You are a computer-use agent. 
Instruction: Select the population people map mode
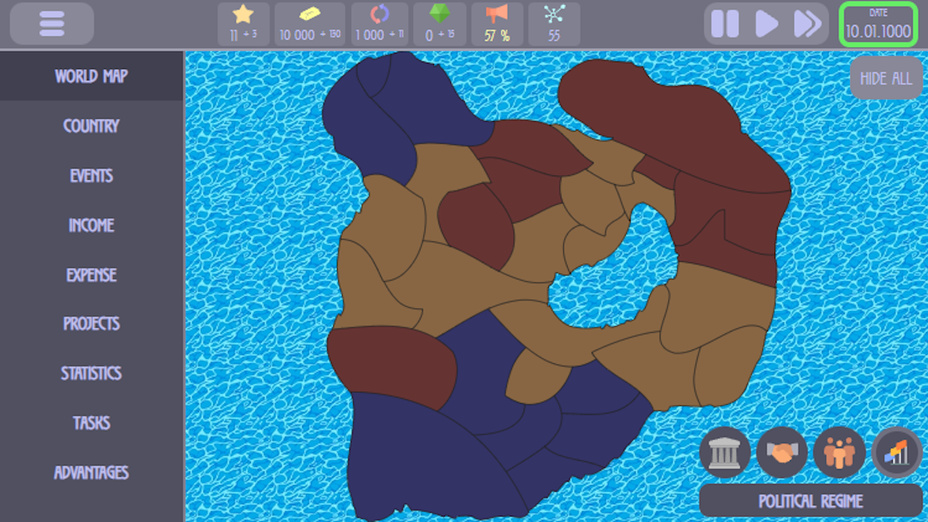click(839, 452)
